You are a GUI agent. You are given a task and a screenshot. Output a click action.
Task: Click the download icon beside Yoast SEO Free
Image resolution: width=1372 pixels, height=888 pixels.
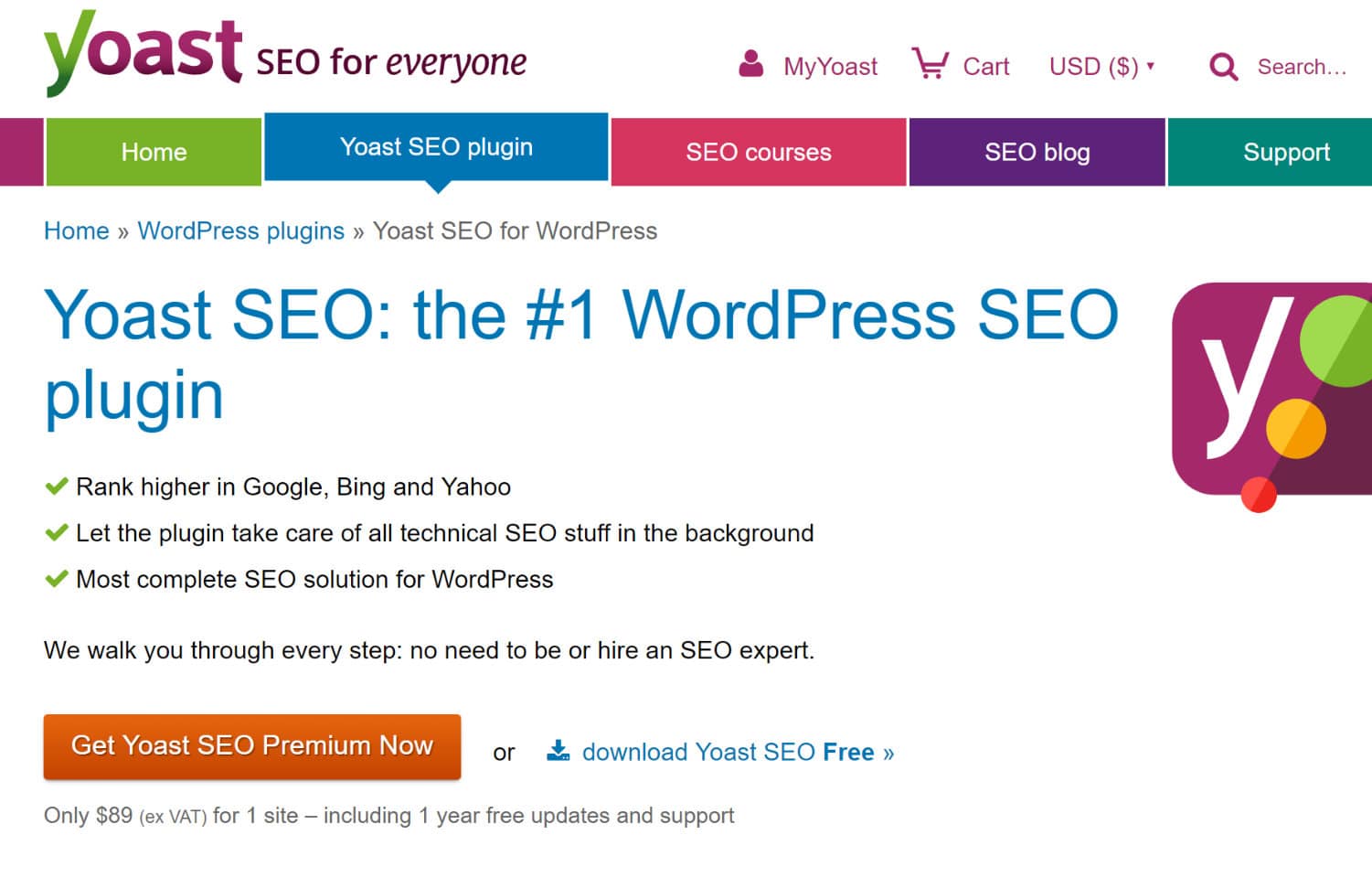[558, 750]
